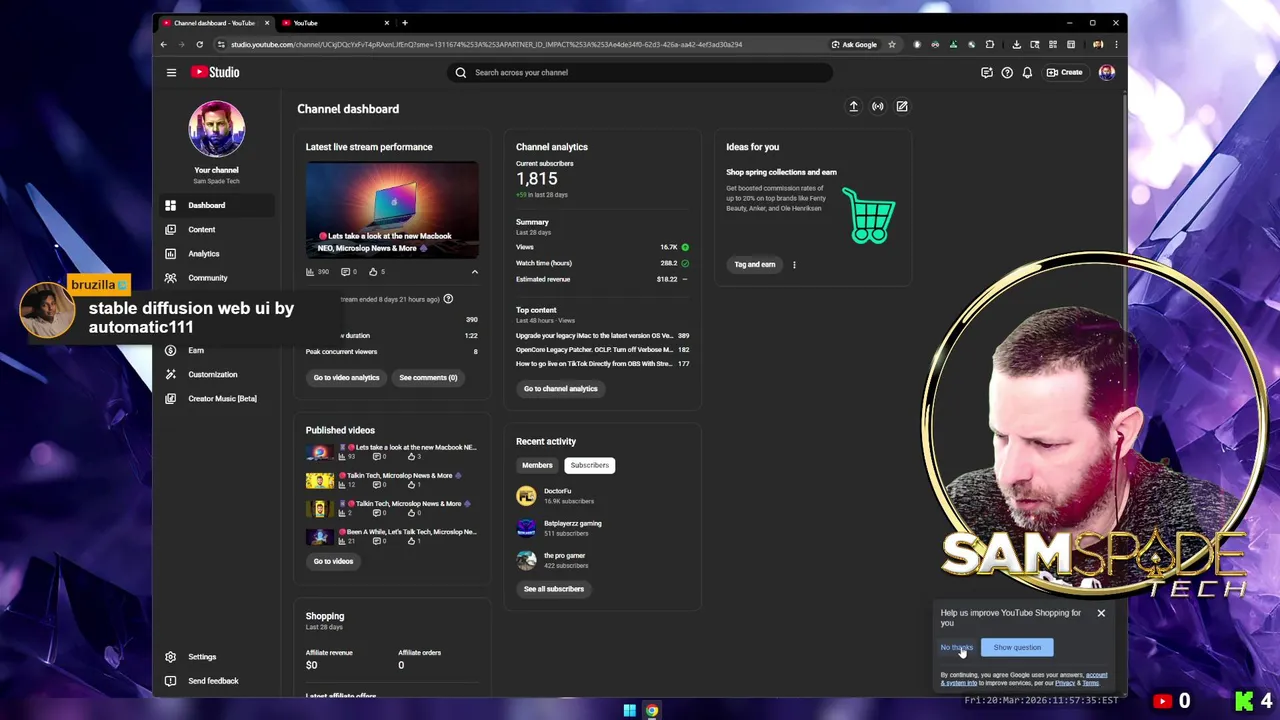This screenshot has height=720, width=1280.
Task: Open the Earn section in sidebar
Action: (217, 350)
